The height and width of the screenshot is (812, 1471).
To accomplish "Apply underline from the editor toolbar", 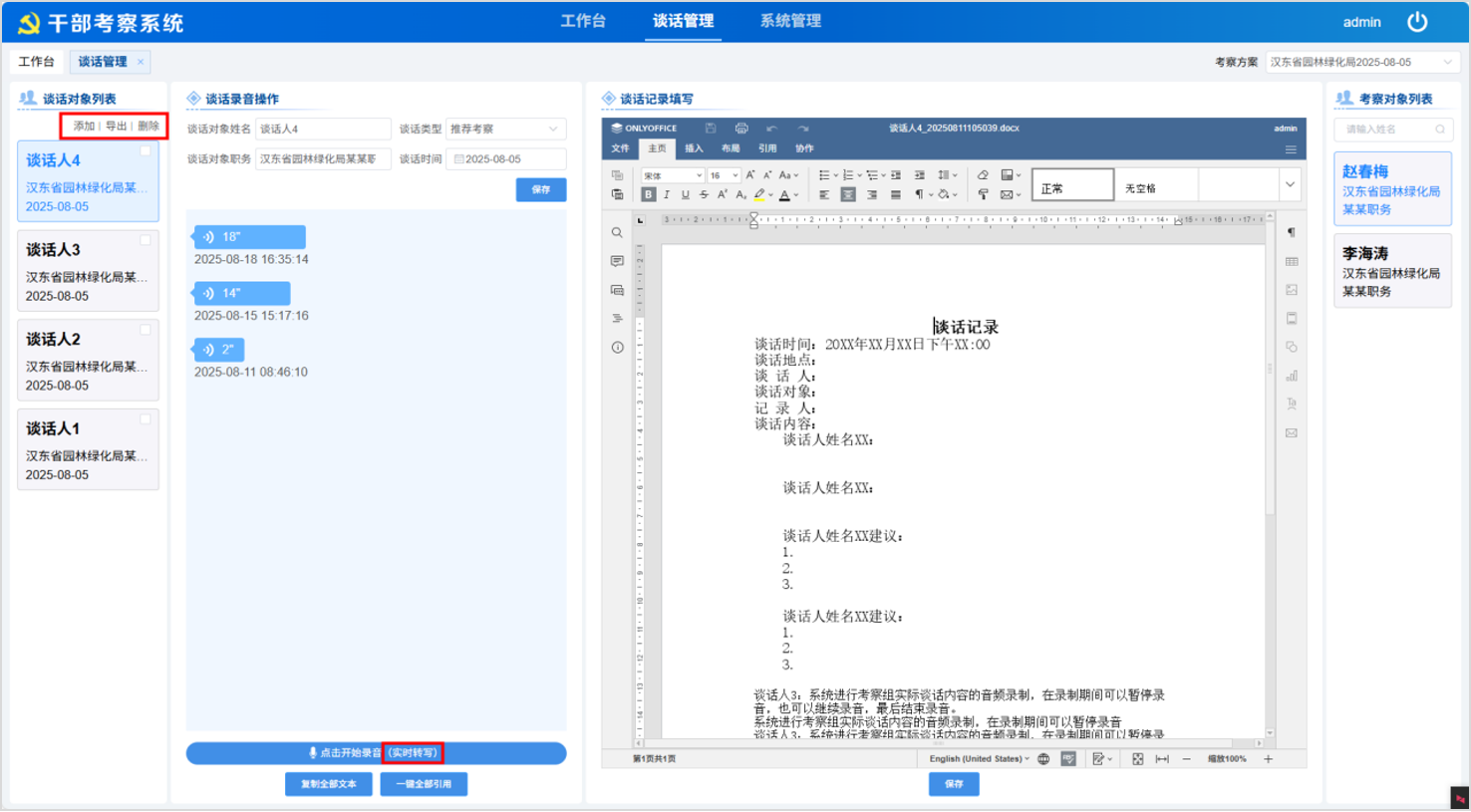I will click(x=685, y=195).
